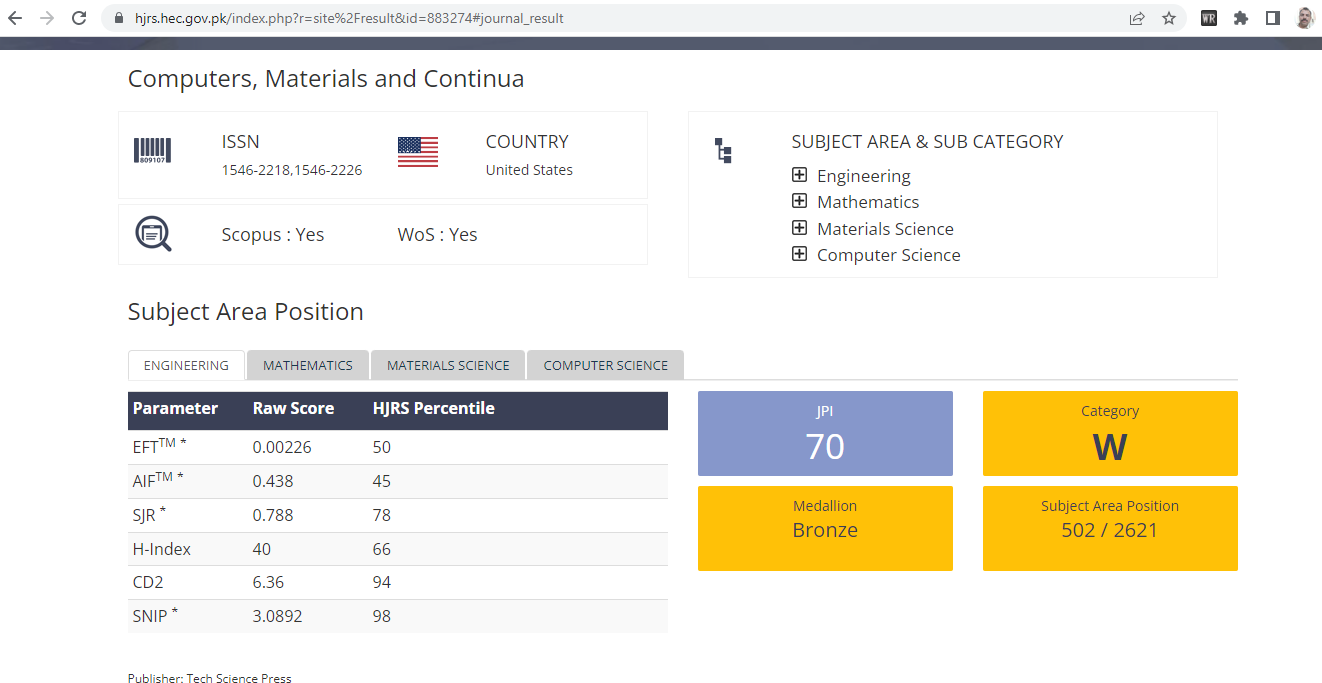This screenshot has width=1322, height=683.
Task: Click the raw score 3.0892
Action: point(277,616)
